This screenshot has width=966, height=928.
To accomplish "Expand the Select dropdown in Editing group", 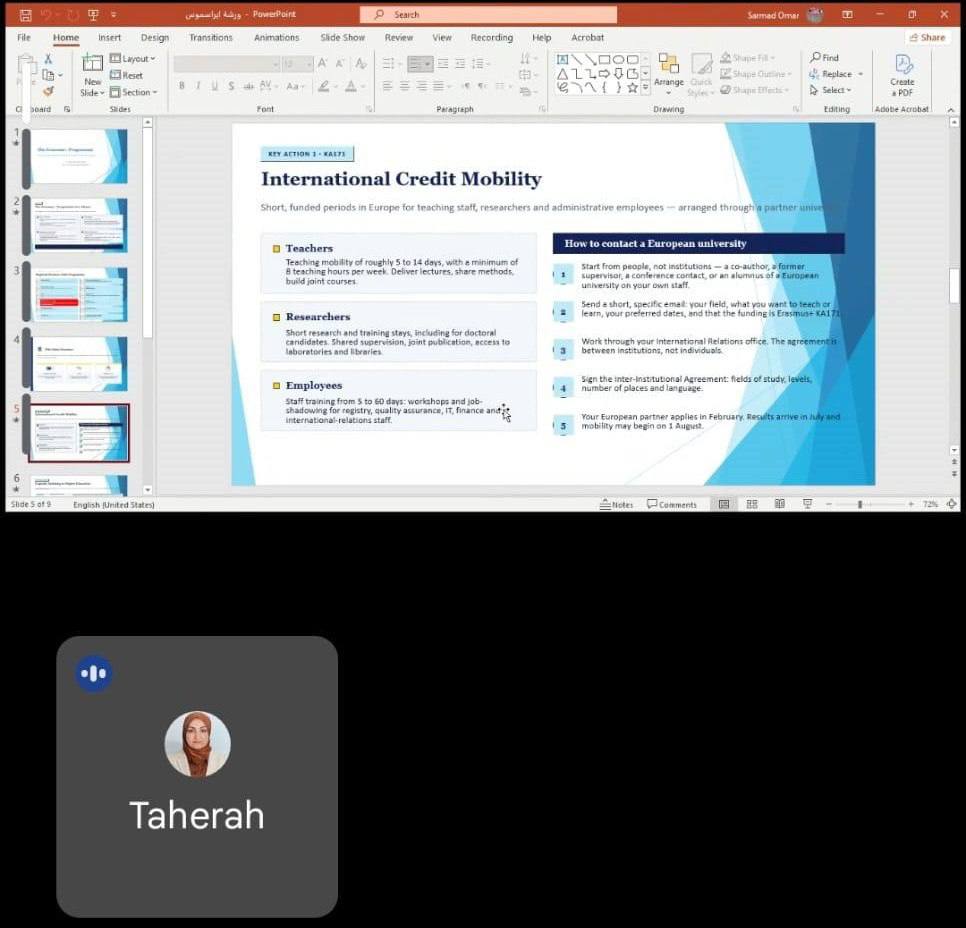I will coord(831,90).
